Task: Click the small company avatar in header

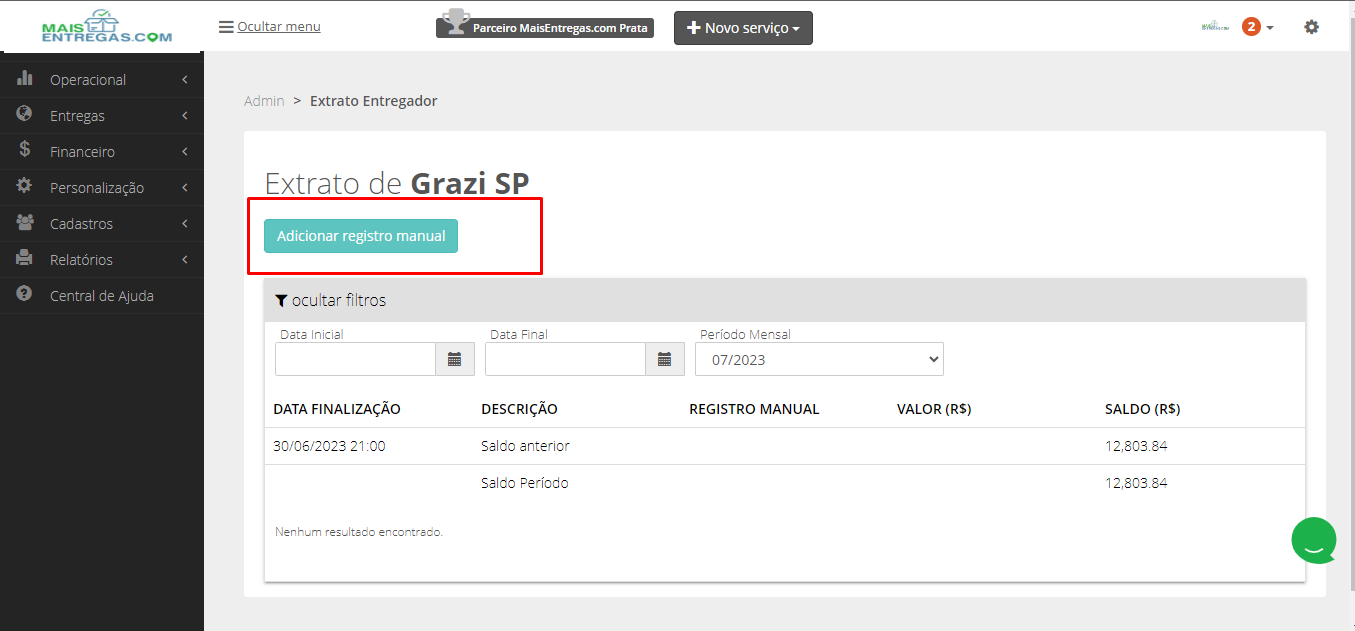Action: [x=1215, y=27]
